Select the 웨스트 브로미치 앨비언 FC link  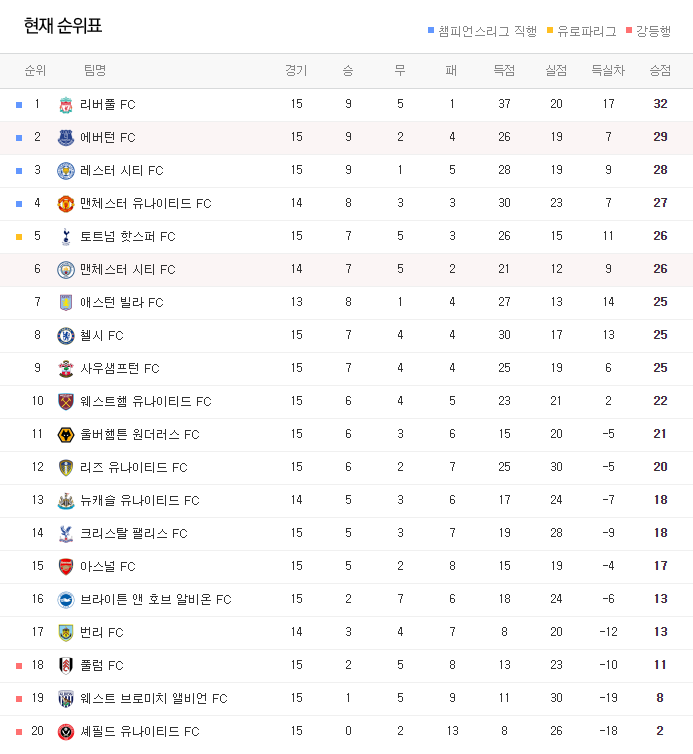[153, 698]
